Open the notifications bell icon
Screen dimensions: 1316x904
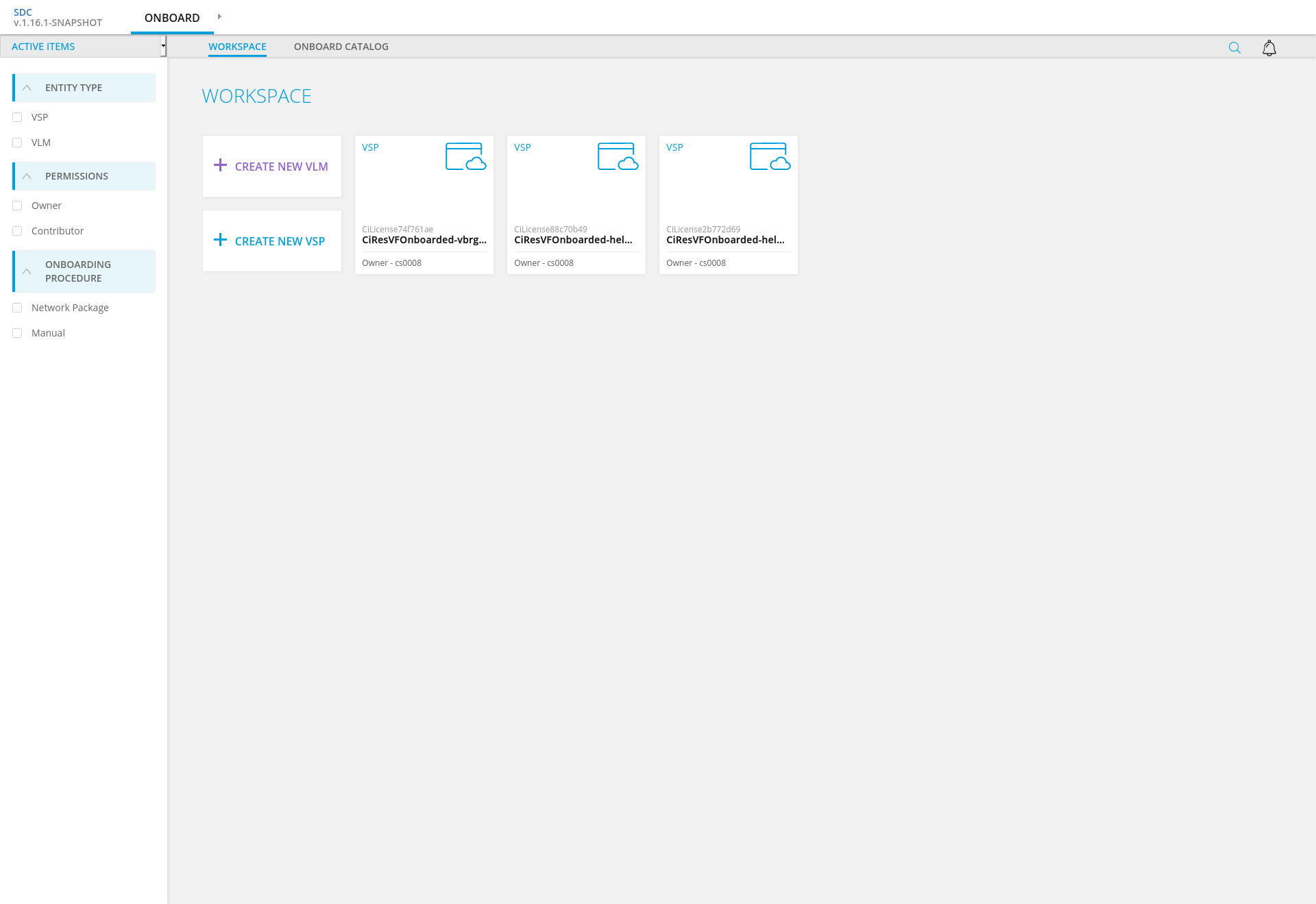point(1269,48)
